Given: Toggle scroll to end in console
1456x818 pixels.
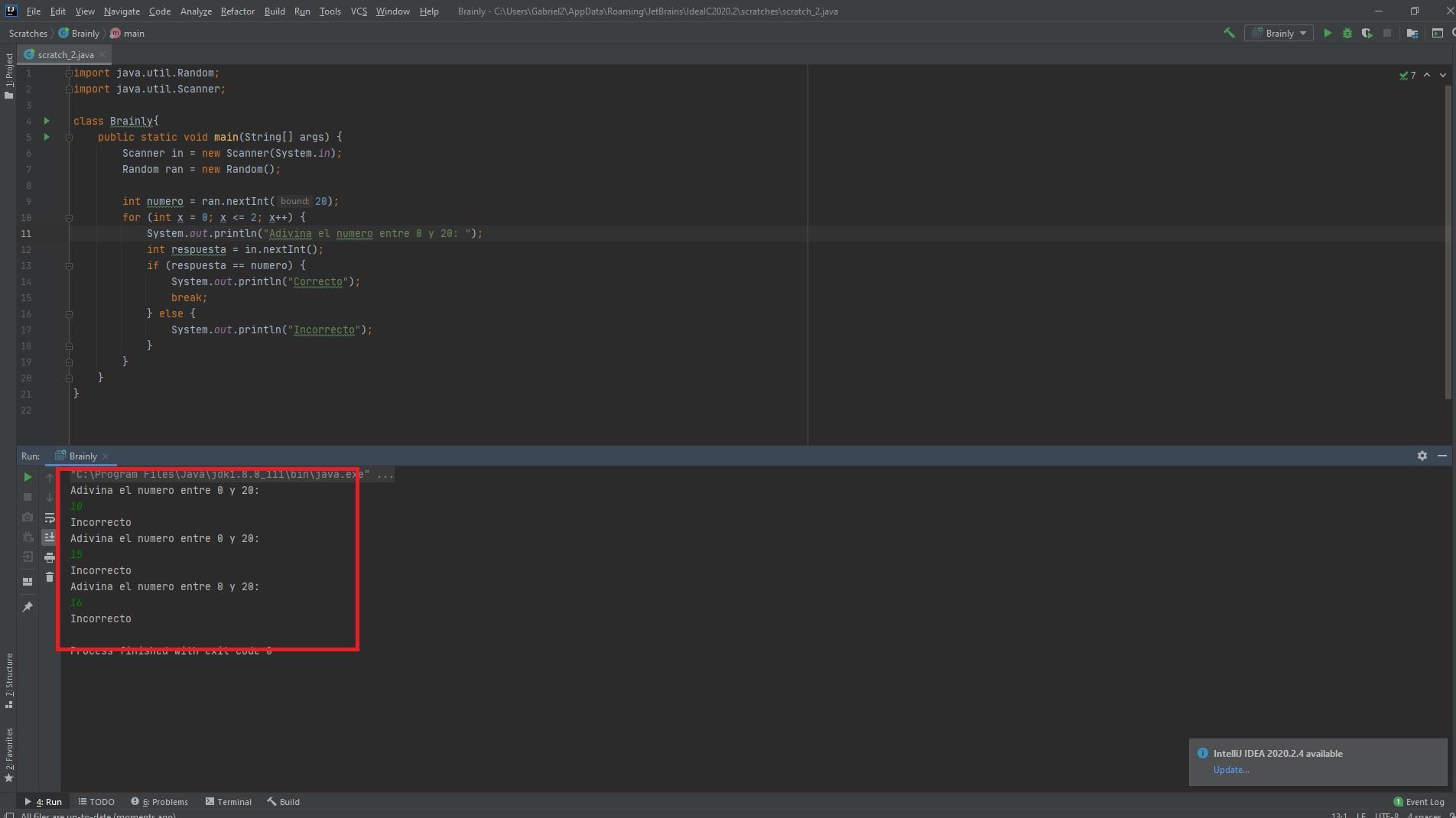Looking at the screenshot, I should click(x=50, y=537).
